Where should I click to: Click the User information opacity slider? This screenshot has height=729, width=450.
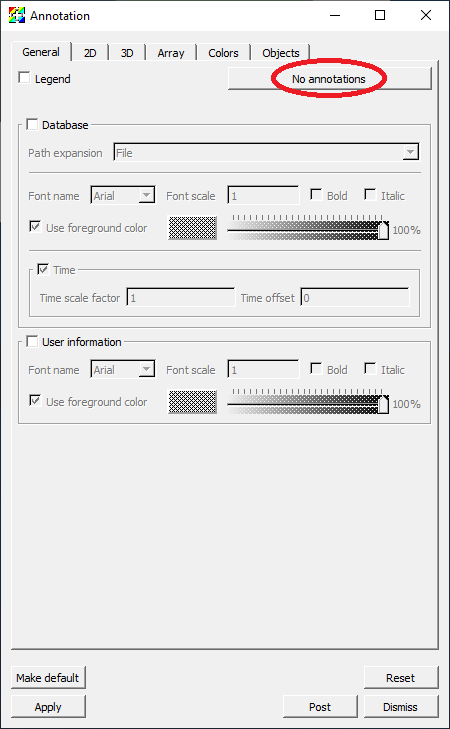pyautogui.click(x=308, y=401)
